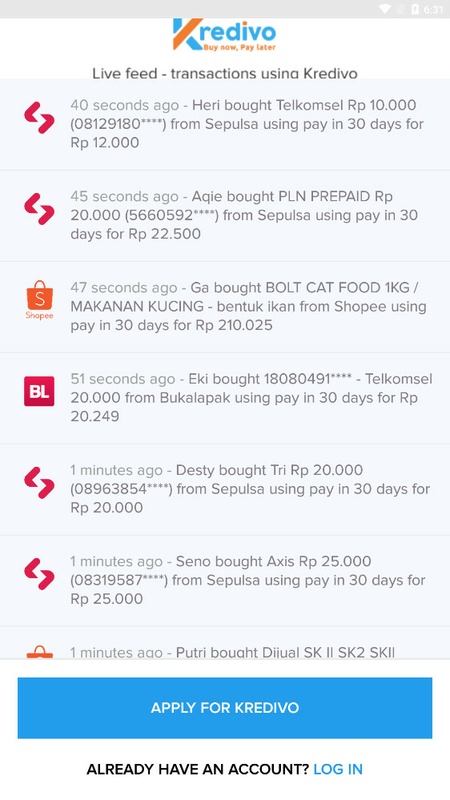Tap the battery icon in status bar
This screenshot has height=800, width=450.
415,9
